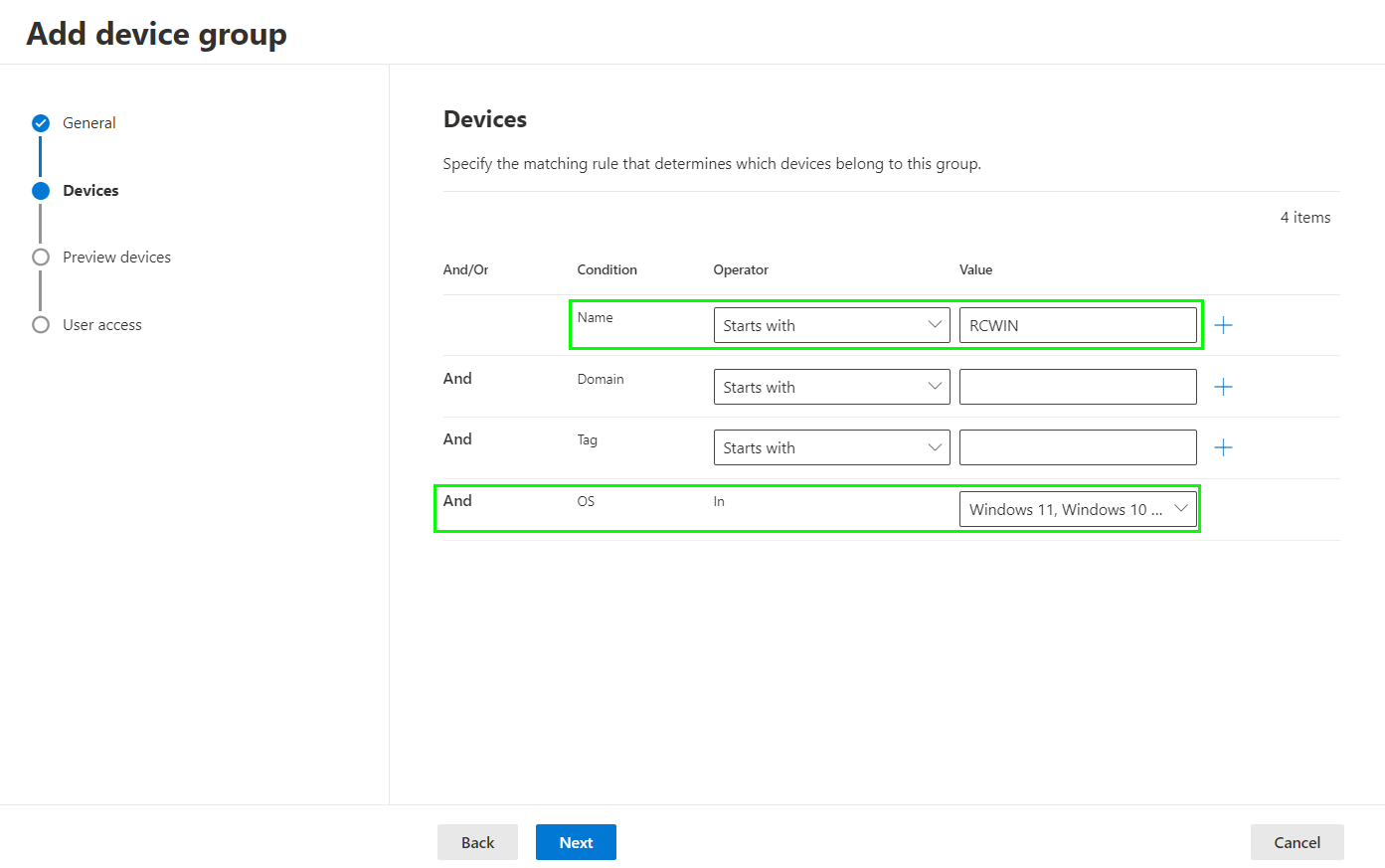
Task: Click the Name value field containing RCWIN
Action: [1078, 325]
